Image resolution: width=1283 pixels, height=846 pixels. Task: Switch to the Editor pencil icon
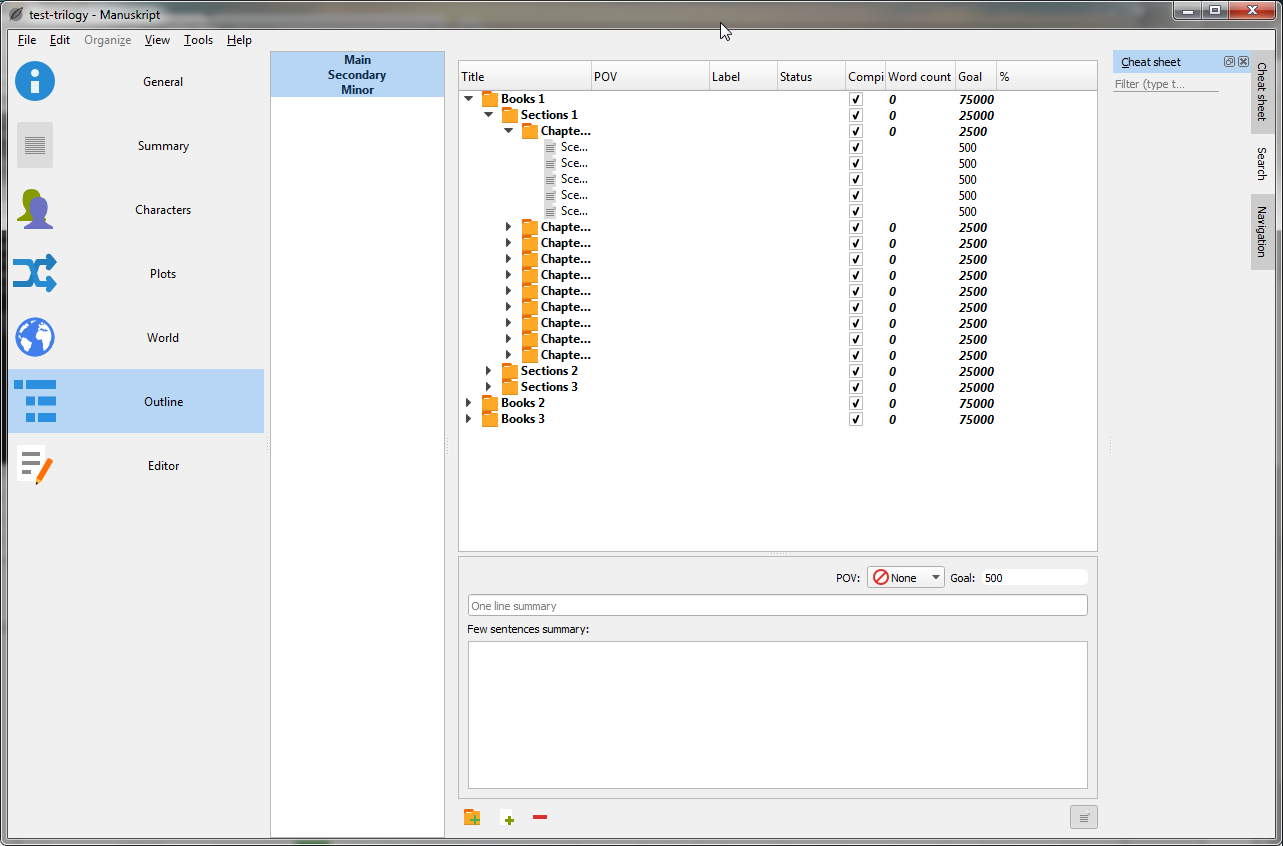pos(34,465)
